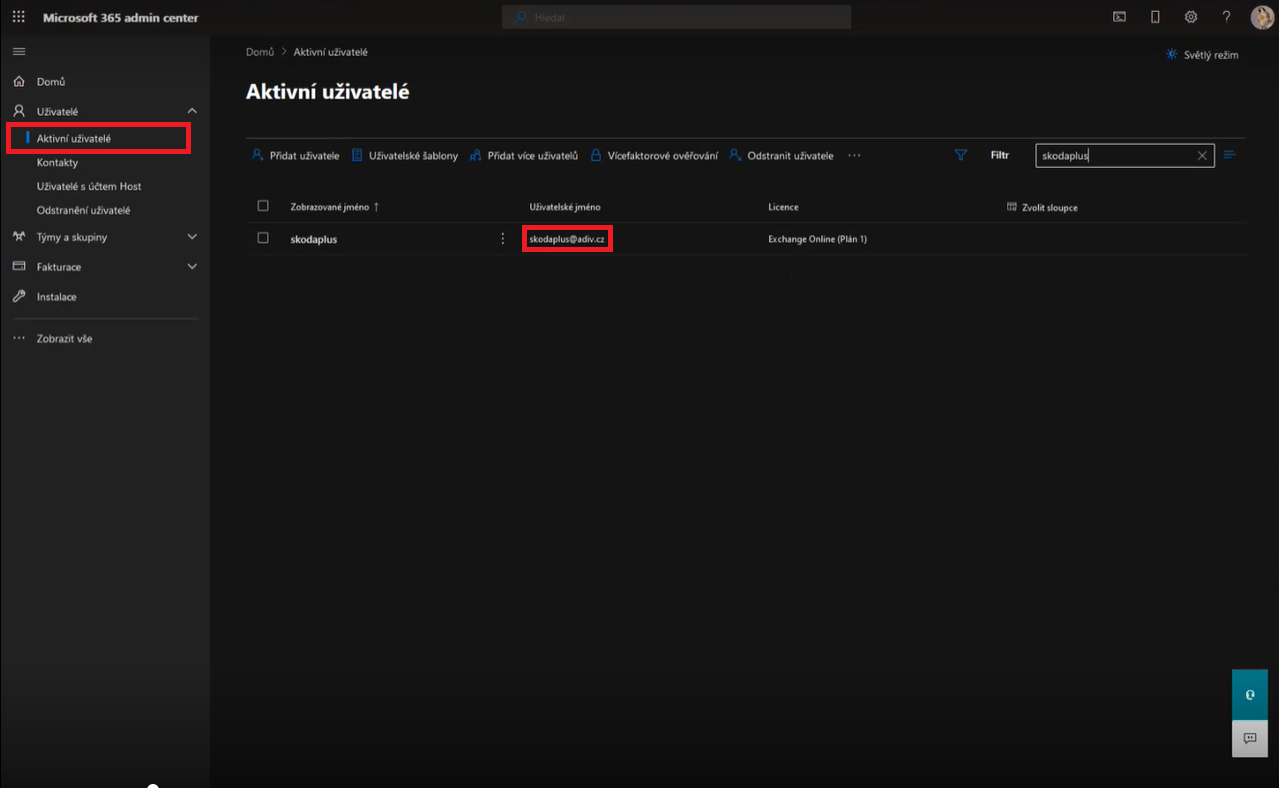Click Vícefaktorové ověřování toolbar button

(654, 156)
